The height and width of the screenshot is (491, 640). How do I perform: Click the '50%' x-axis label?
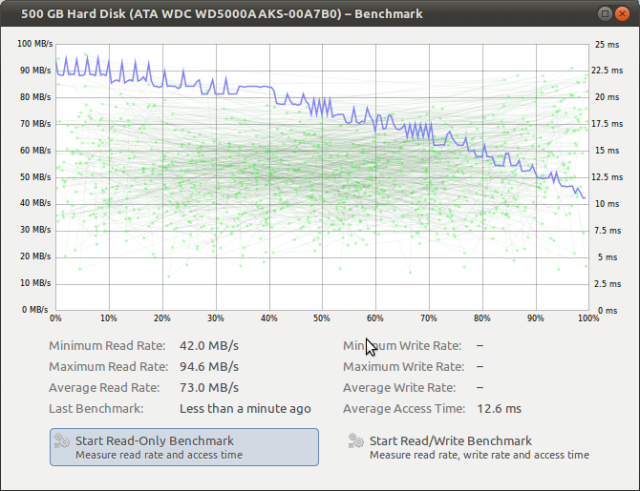(x=322, y=318)
